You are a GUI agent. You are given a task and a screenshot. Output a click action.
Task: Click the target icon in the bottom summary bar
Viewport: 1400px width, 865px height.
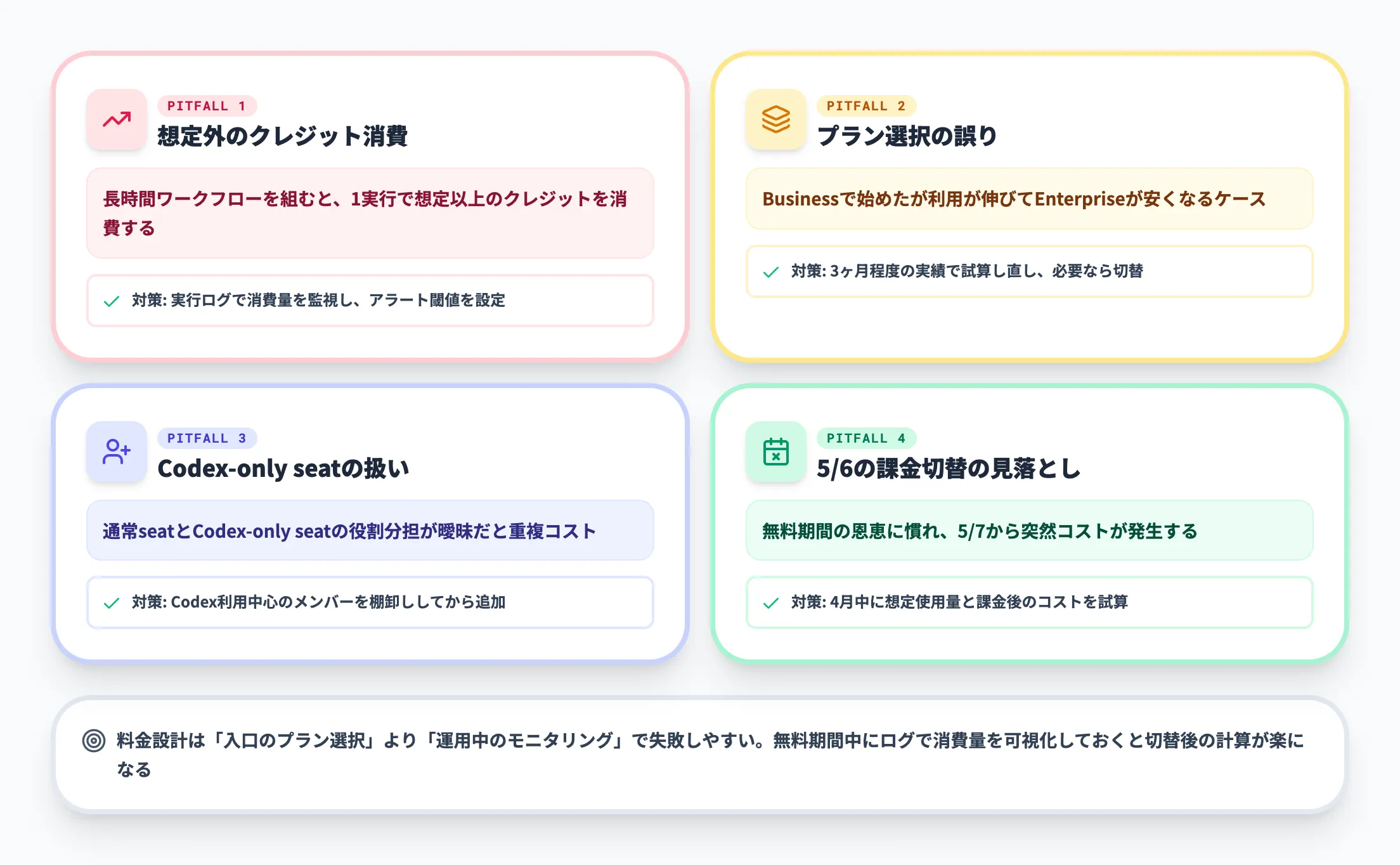(x=94, y=740)
